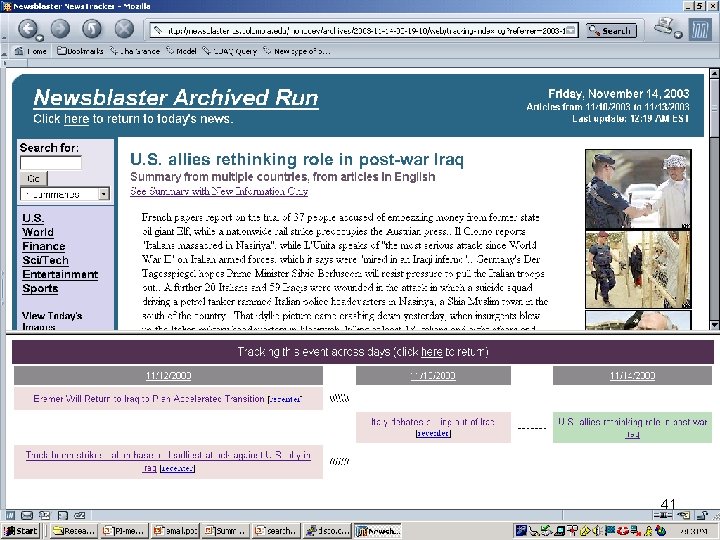This screenshot has height=540, width=720.
Task: Reload the page with the Reload button
Action: pos(92,28)
